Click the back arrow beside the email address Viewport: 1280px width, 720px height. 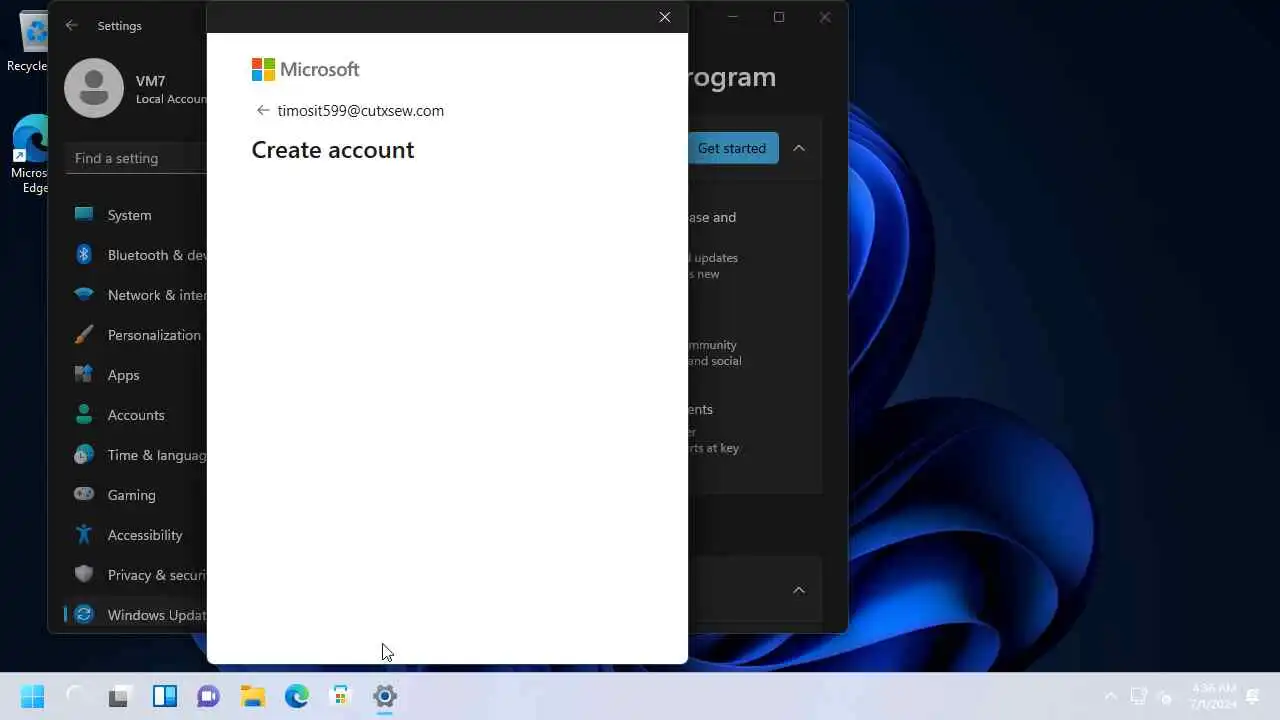pyautogui.click(x=263, y=111)
